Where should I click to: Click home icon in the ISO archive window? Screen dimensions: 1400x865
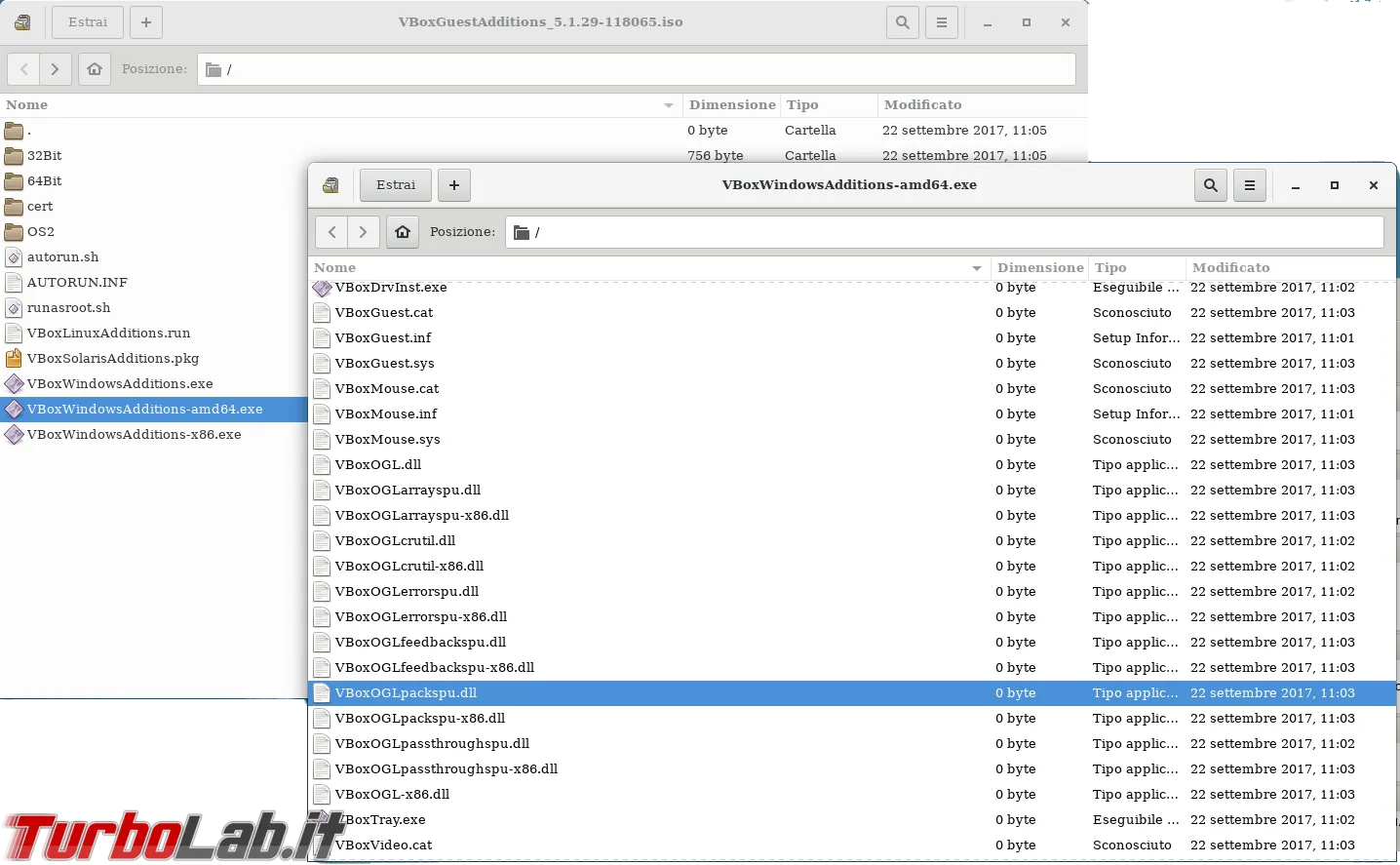pyautogui.click(x=94, y=69)
